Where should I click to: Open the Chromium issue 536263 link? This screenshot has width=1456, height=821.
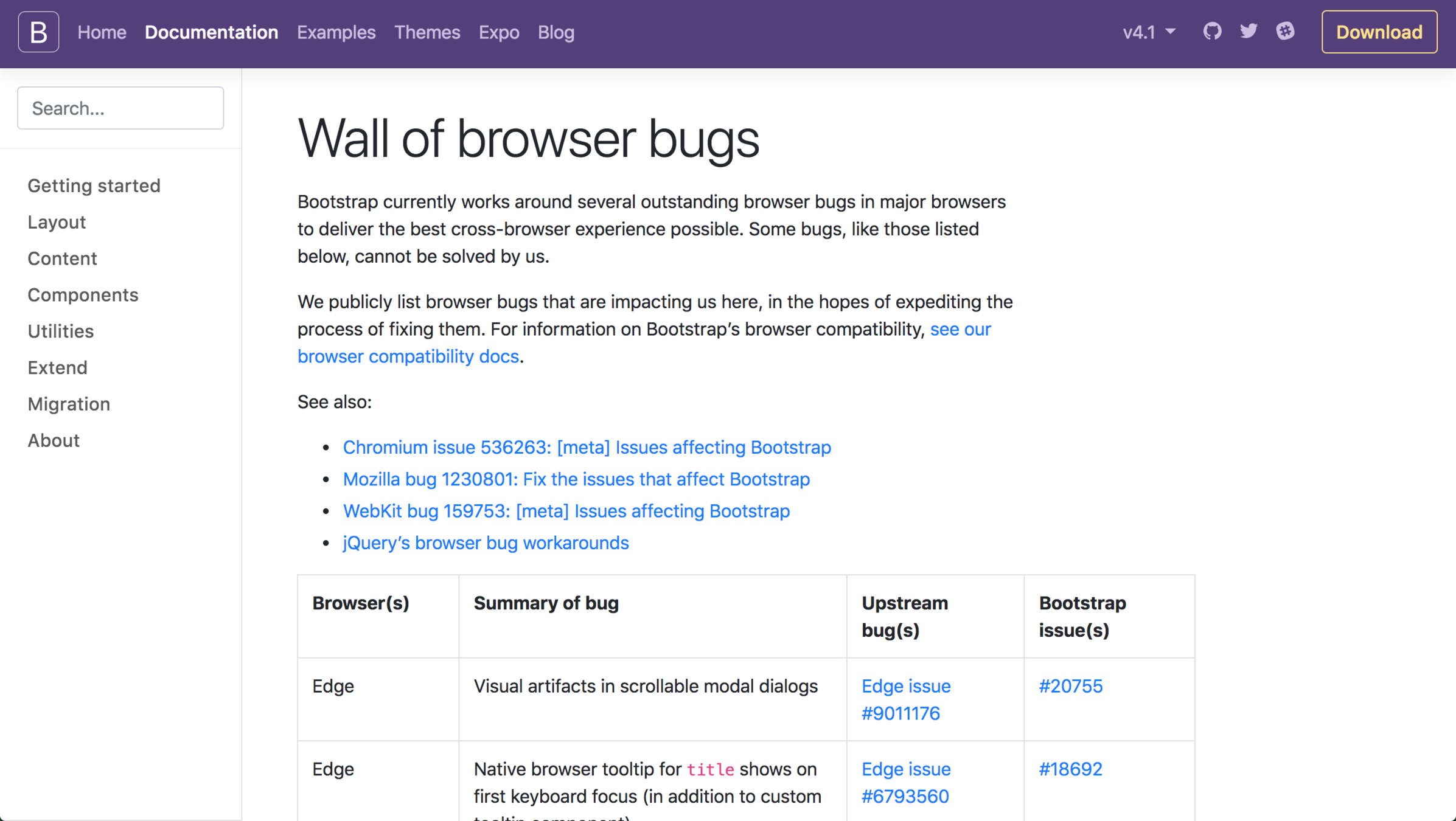tap(587, 448)
